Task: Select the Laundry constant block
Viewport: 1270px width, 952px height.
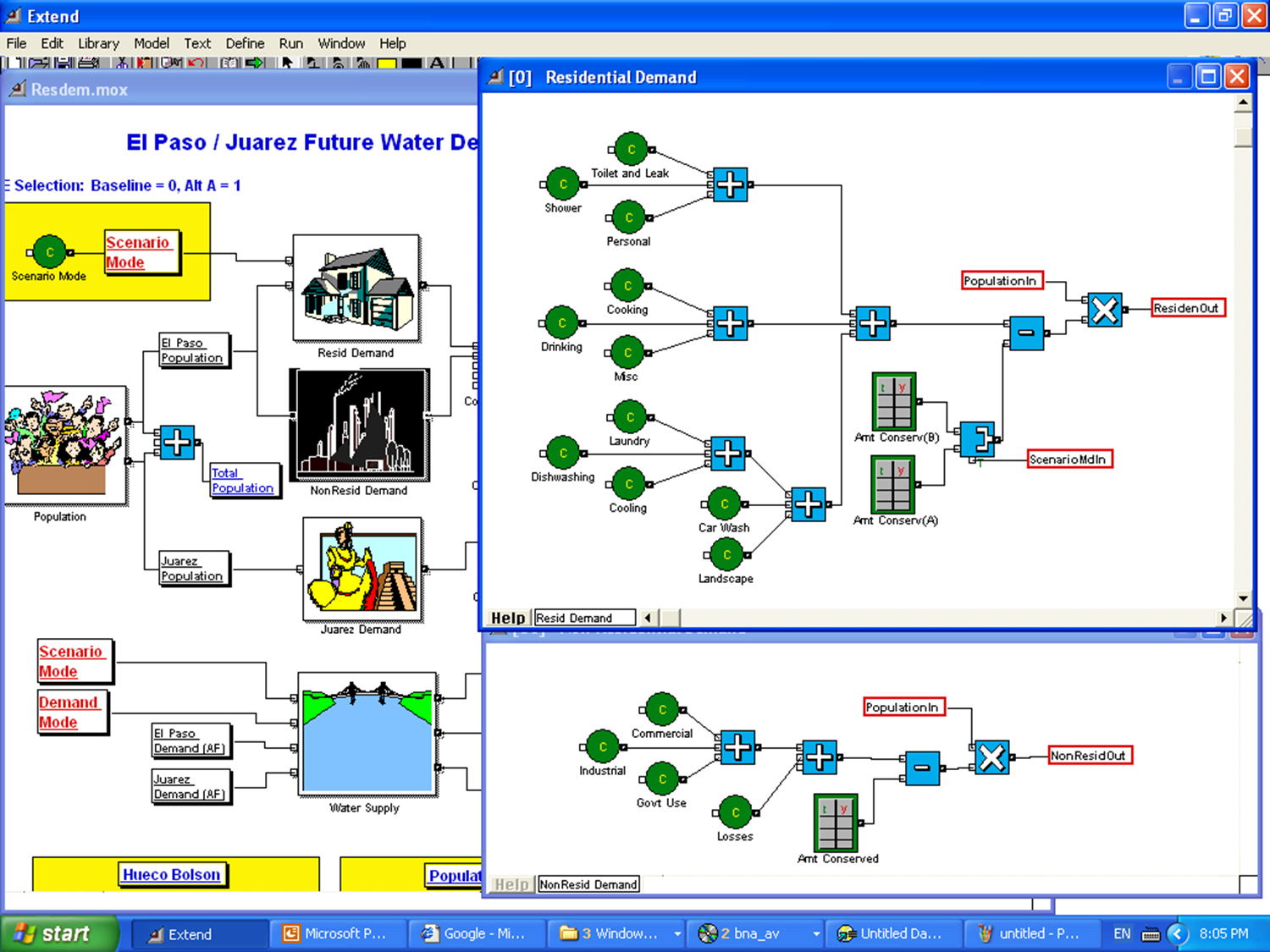Action: click(x=629, y=417)
